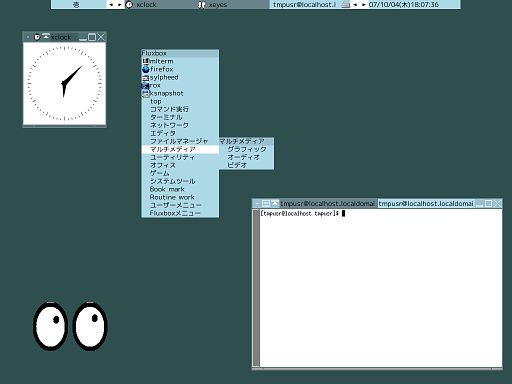Image resolution: width=512 pixels, height=384 pixels.
Task: Choose グラフィック in the マルチメディア submenu
Action: [x=246, y=149]
